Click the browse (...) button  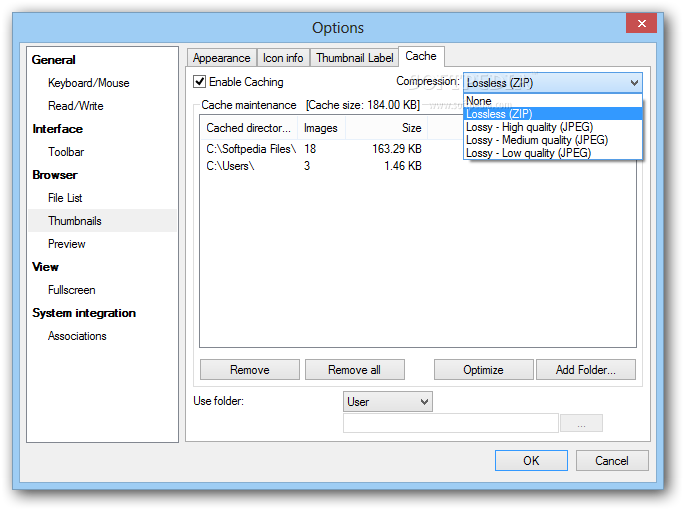tap(581, 423)
